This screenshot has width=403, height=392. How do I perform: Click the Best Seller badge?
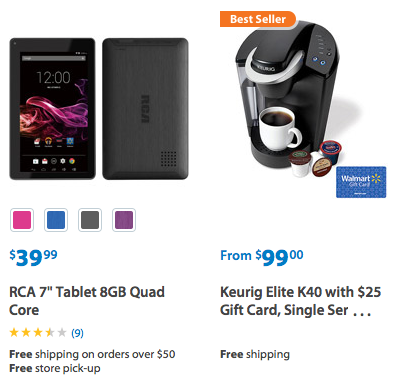coord(258,19)
